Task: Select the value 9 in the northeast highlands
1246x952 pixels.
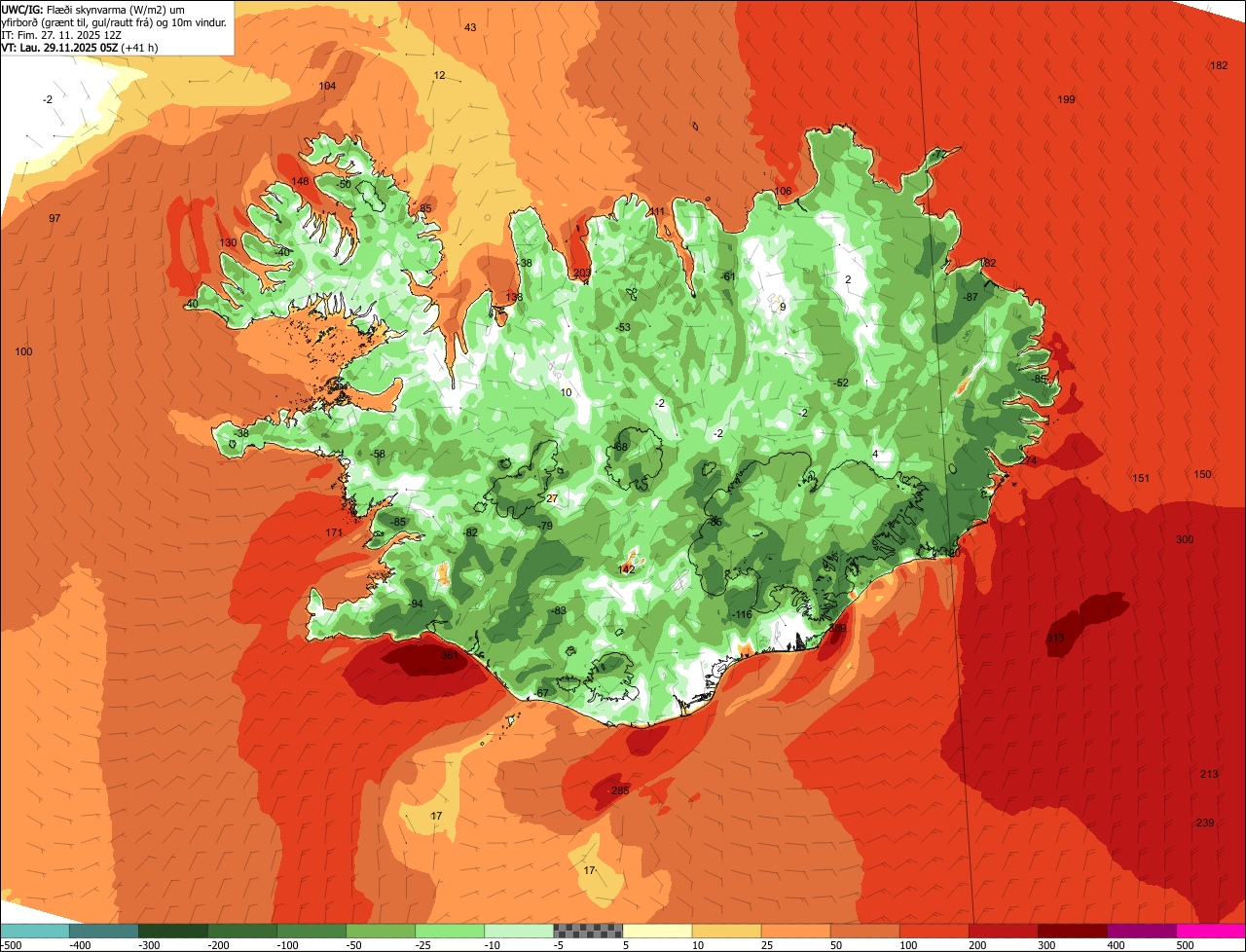Action: point(783,307)
